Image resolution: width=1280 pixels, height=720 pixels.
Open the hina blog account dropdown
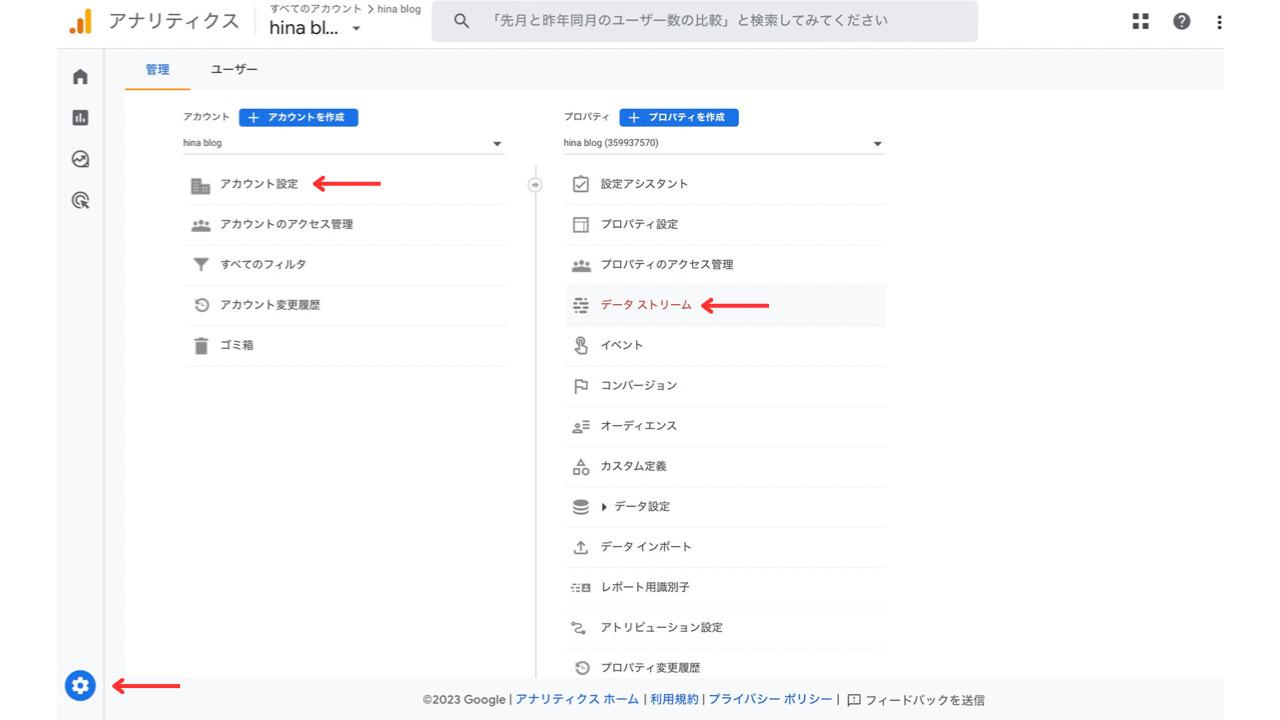point(344,143)
